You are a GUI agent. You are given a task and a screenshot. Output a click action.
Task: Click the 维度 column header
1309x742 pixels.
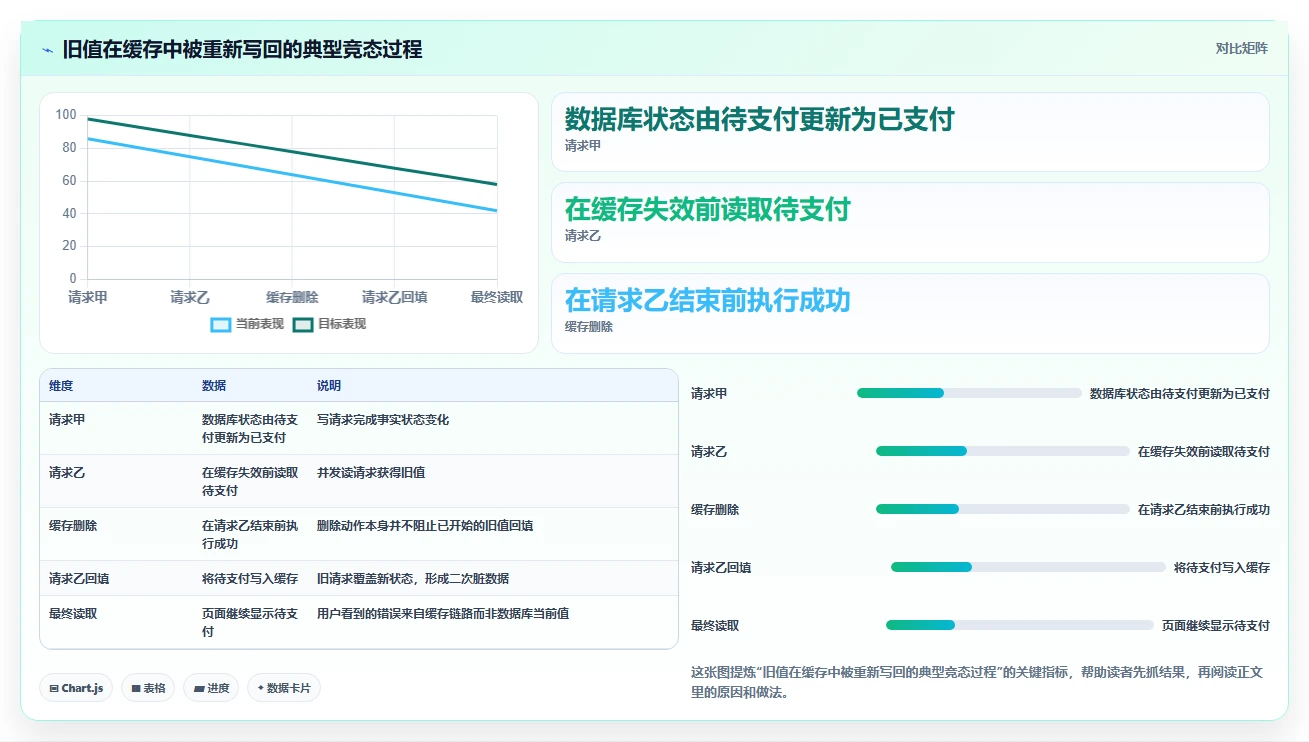tap(61, 386)
